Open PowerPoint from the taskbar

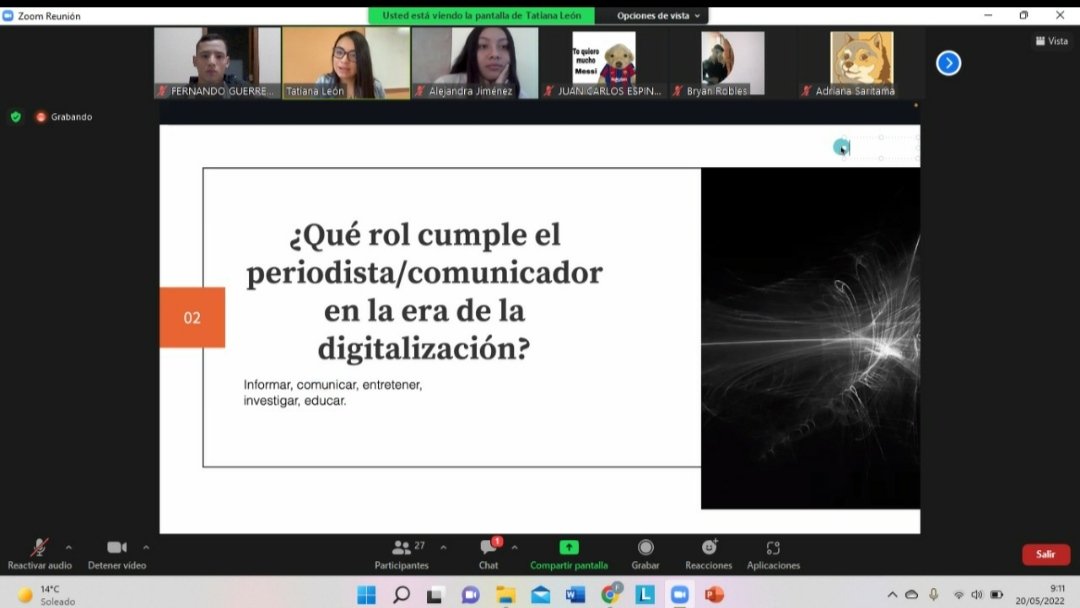[x=714, y=594]
